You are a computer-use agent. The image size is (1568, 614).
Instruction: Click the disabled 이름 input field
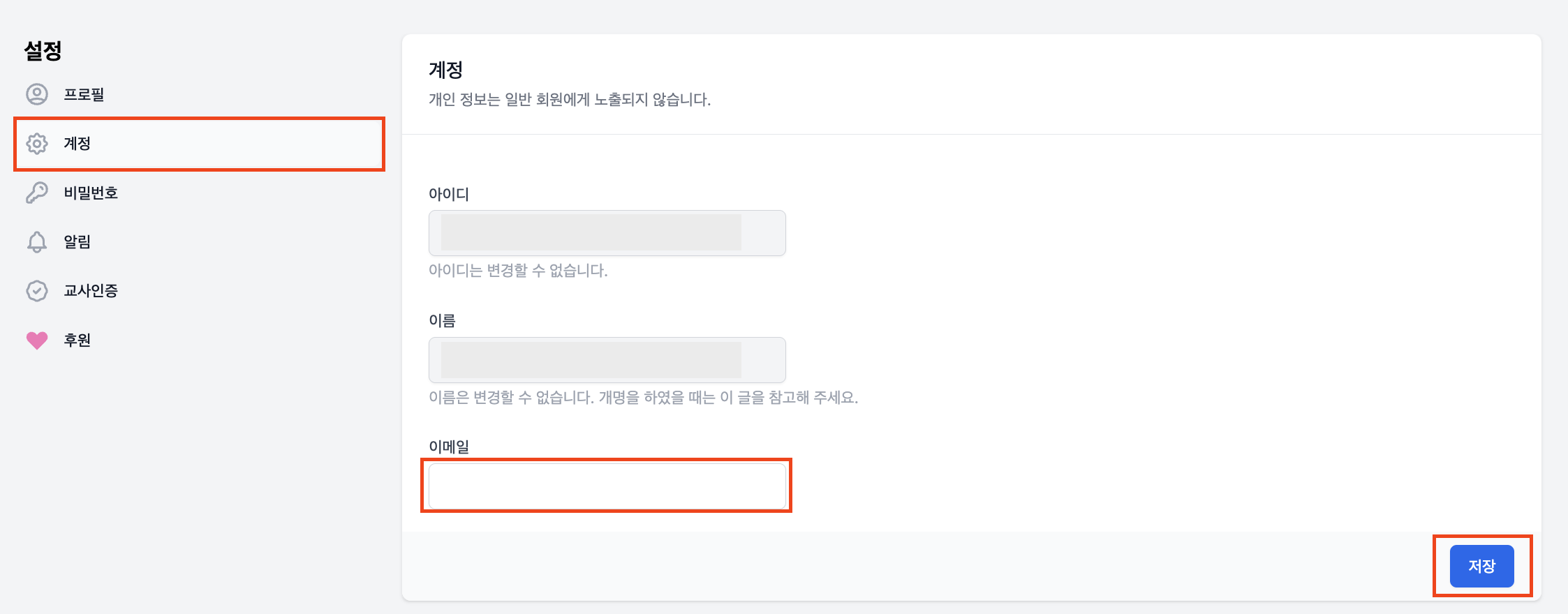tap(607, 360)
